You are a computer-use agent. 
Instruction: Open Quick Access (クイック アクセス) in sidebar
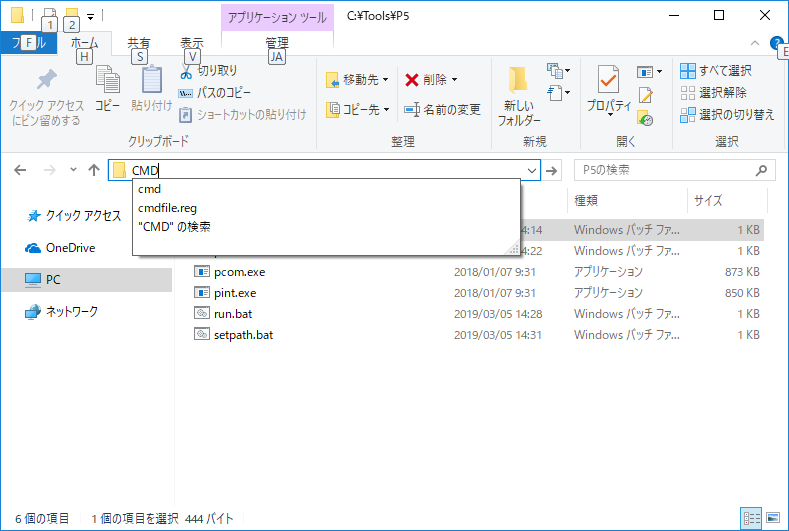coord(73,216)
